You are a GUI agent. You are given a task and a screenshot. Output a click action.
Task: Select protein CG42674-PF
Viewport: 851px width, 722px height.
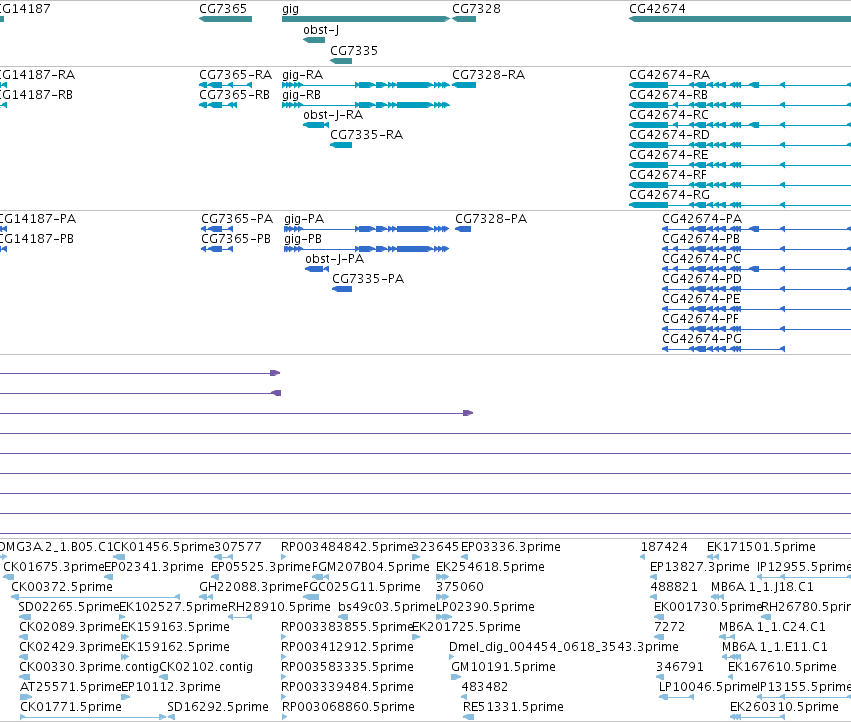pyautogui.click(x=757, y=329)
